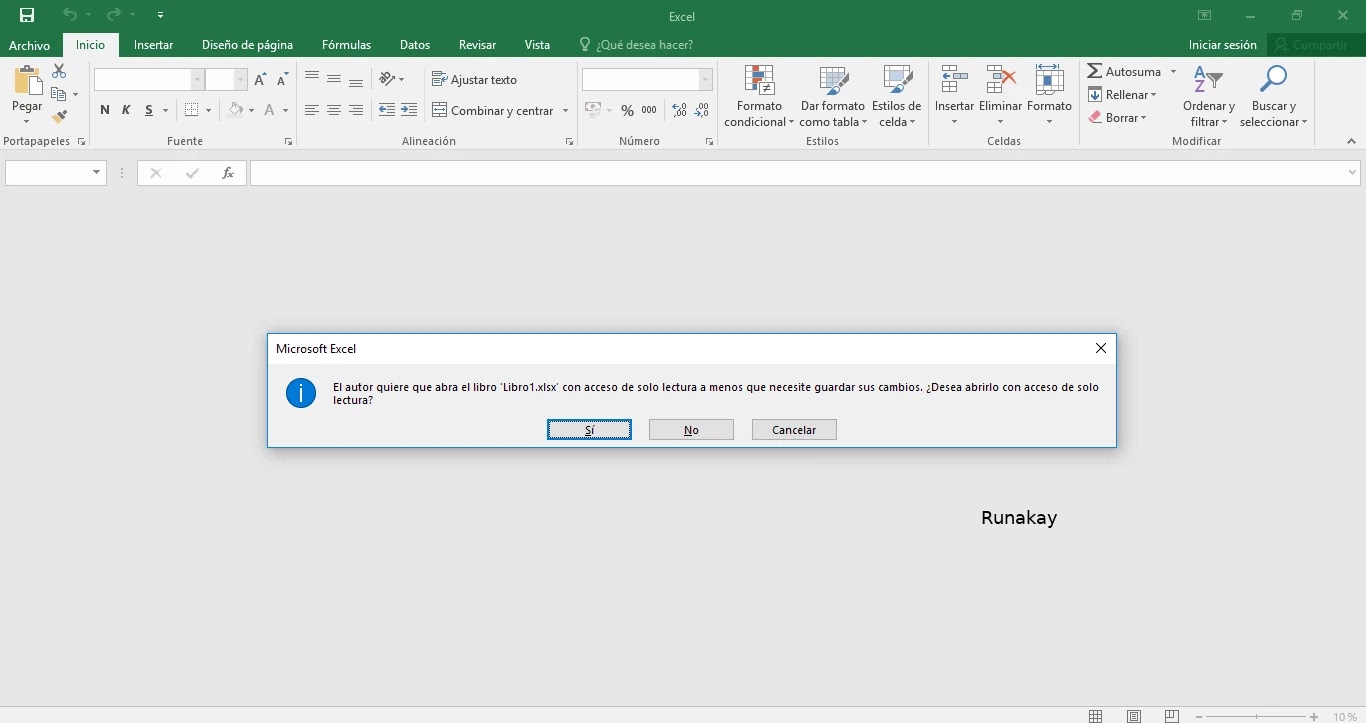Viewport: 1366px width, 723px height.
Task: Open Formato condicional menu
Action: point(759,96)
